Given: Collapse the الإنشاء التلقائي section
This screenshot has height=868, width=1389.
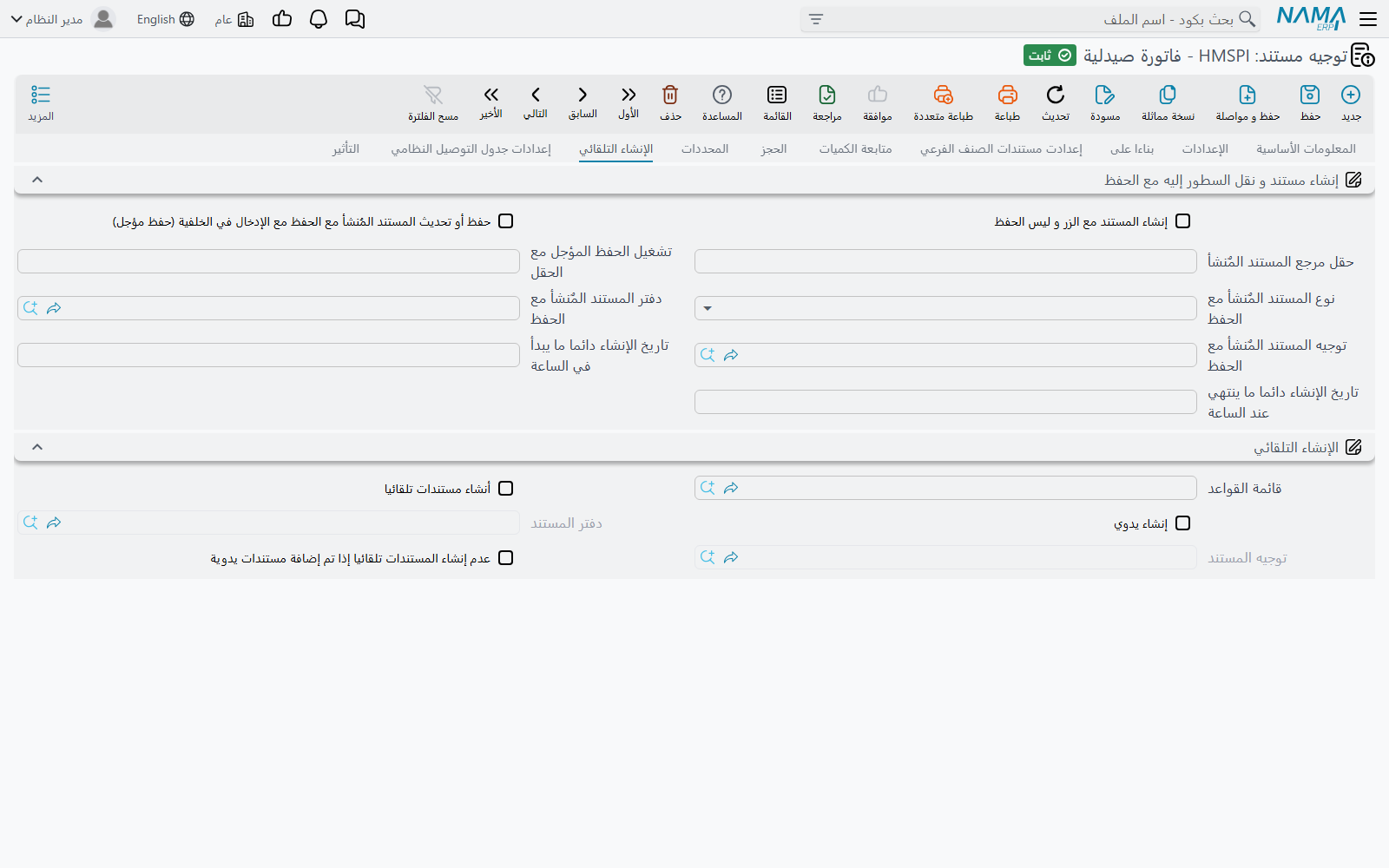Looking at the screenshot, I should [37, 447].
